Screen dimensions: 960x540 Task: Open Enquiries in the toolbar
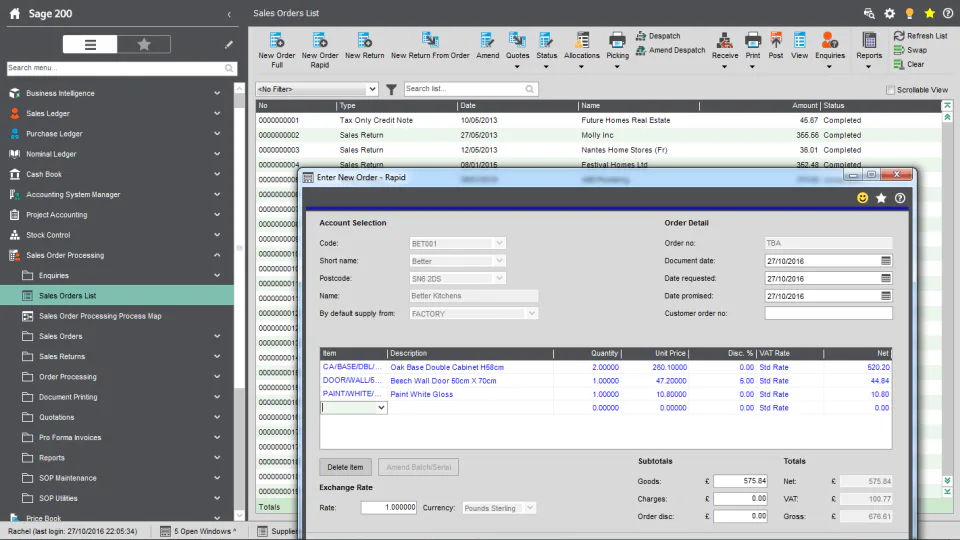point(829,41)
